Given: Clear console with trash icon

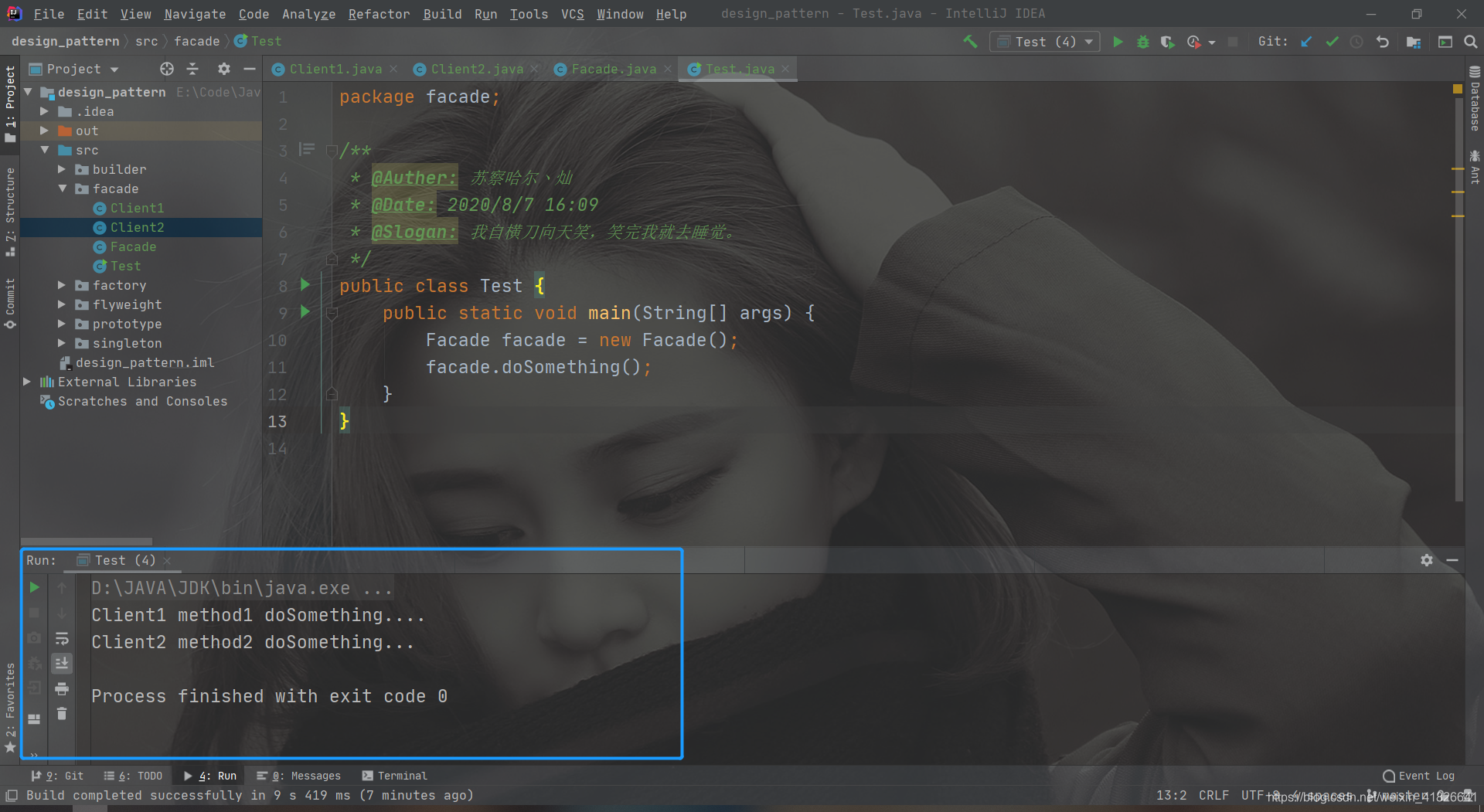Looking at the screenshot, I should (62, 714).
